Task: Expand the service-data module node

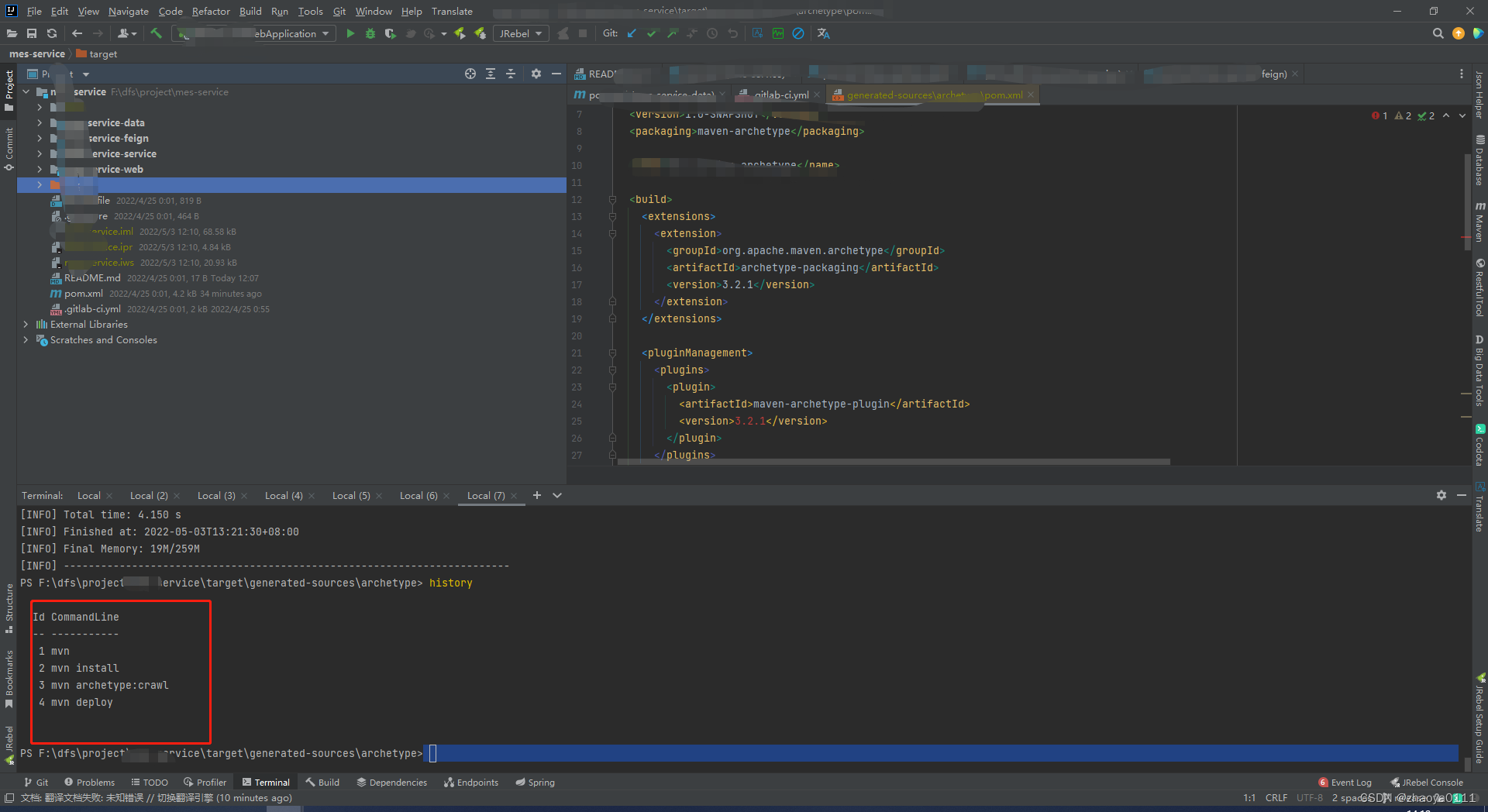Action: pos(40,122)
